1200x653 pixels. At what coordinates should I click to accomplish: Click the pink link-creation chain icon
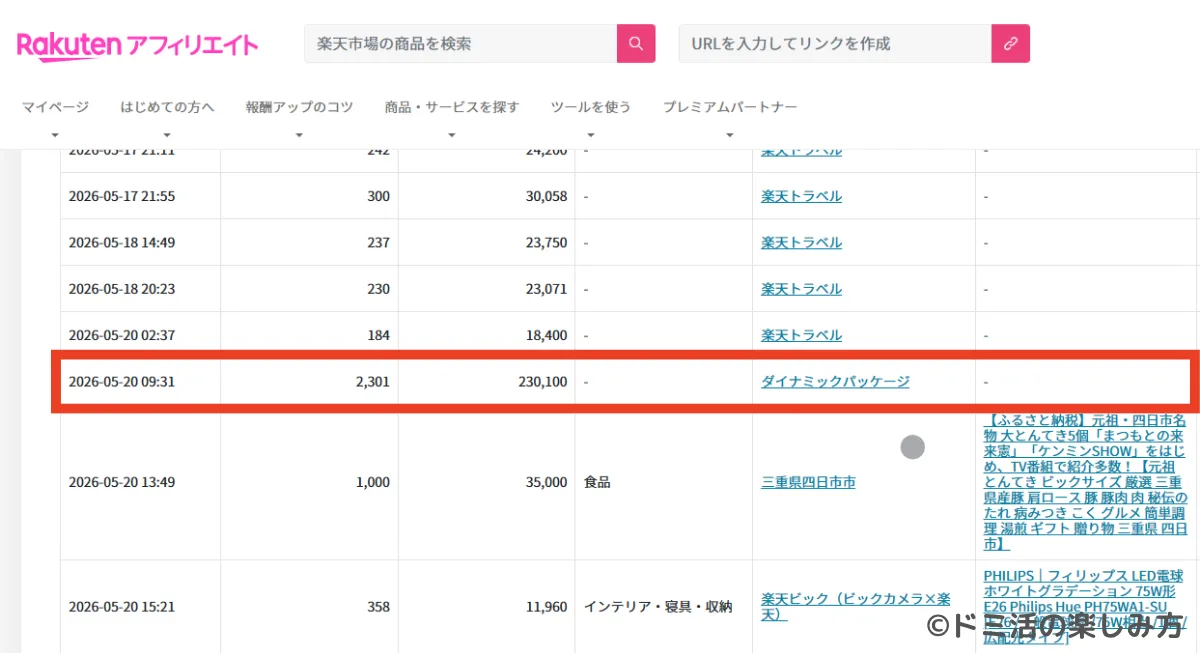point(1010,44)
